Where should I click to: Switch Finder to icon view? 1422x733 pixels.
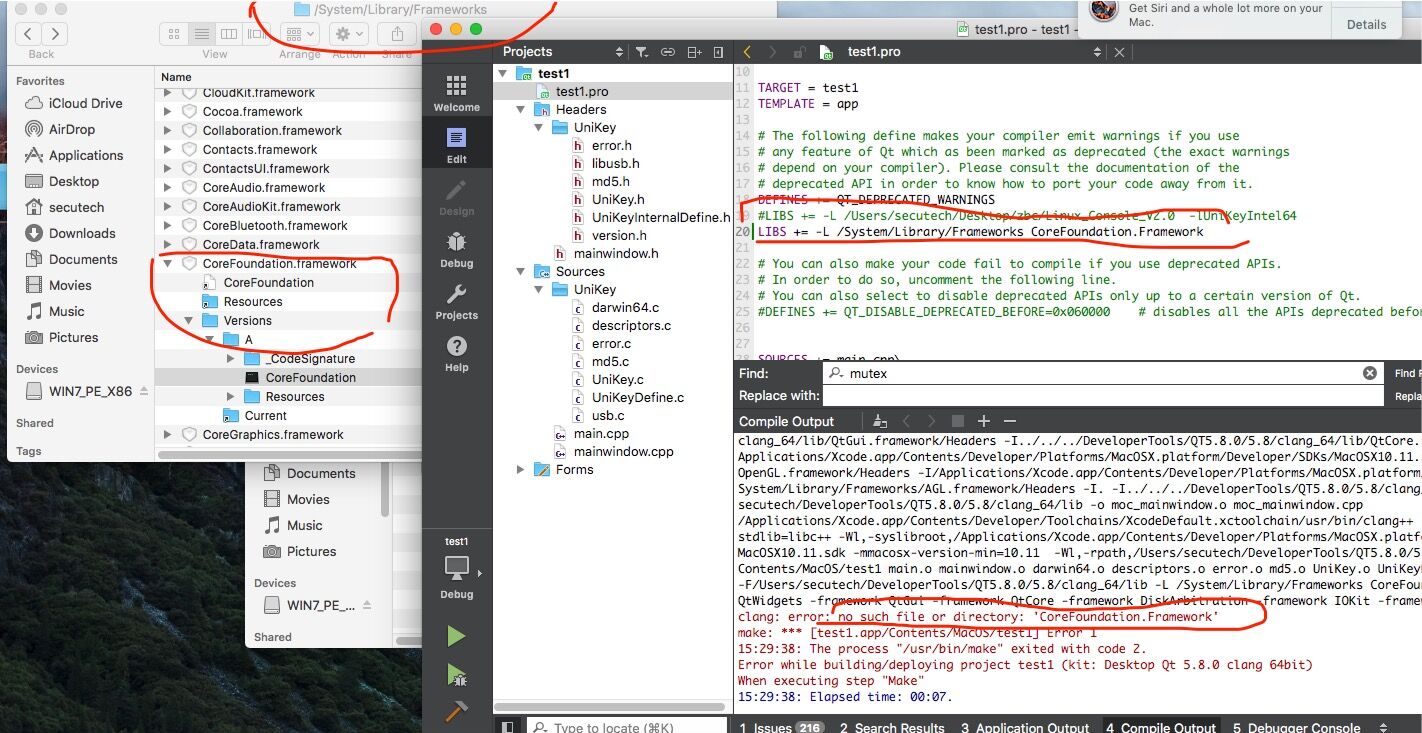tap(175, 34)
